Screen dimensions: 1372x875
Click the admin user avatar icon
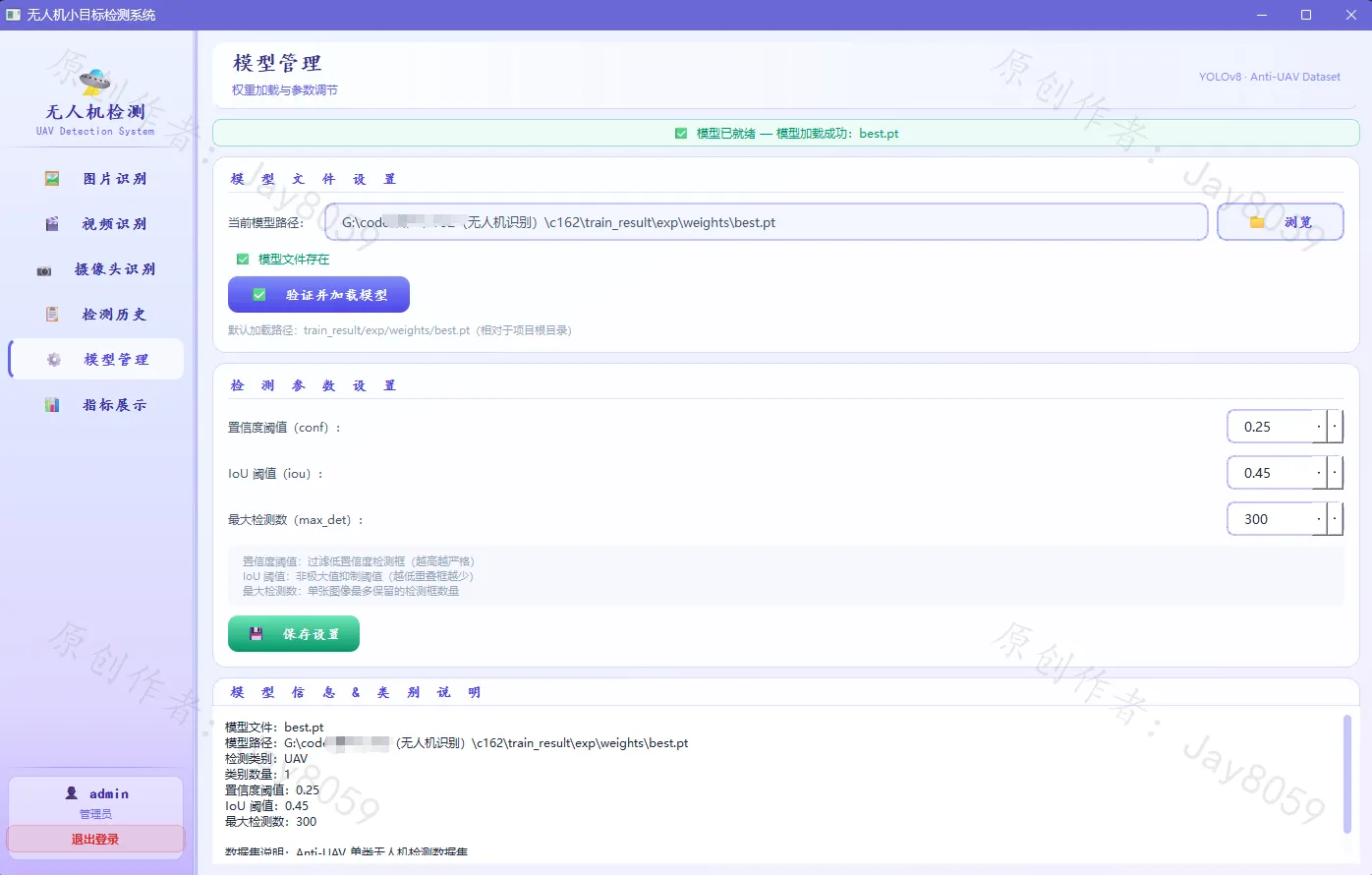pyautogui.click(x=72, y=792)
